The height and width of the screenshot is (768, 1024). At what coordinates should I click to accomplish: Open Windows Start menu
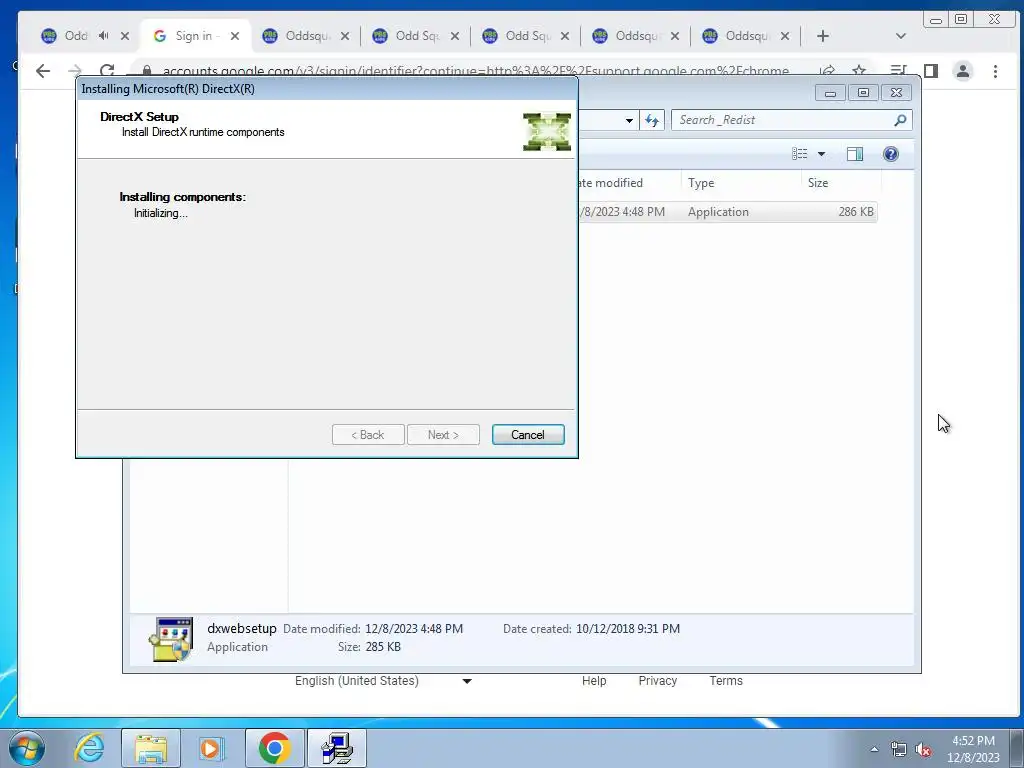click(x=27, y=748)
